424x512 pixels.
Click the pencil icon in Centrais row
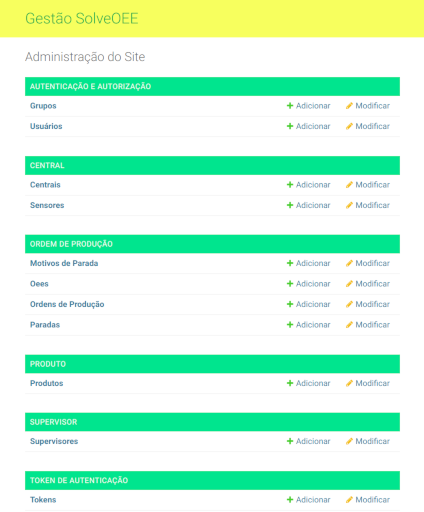pyautogui.click(x=349, y=185)
